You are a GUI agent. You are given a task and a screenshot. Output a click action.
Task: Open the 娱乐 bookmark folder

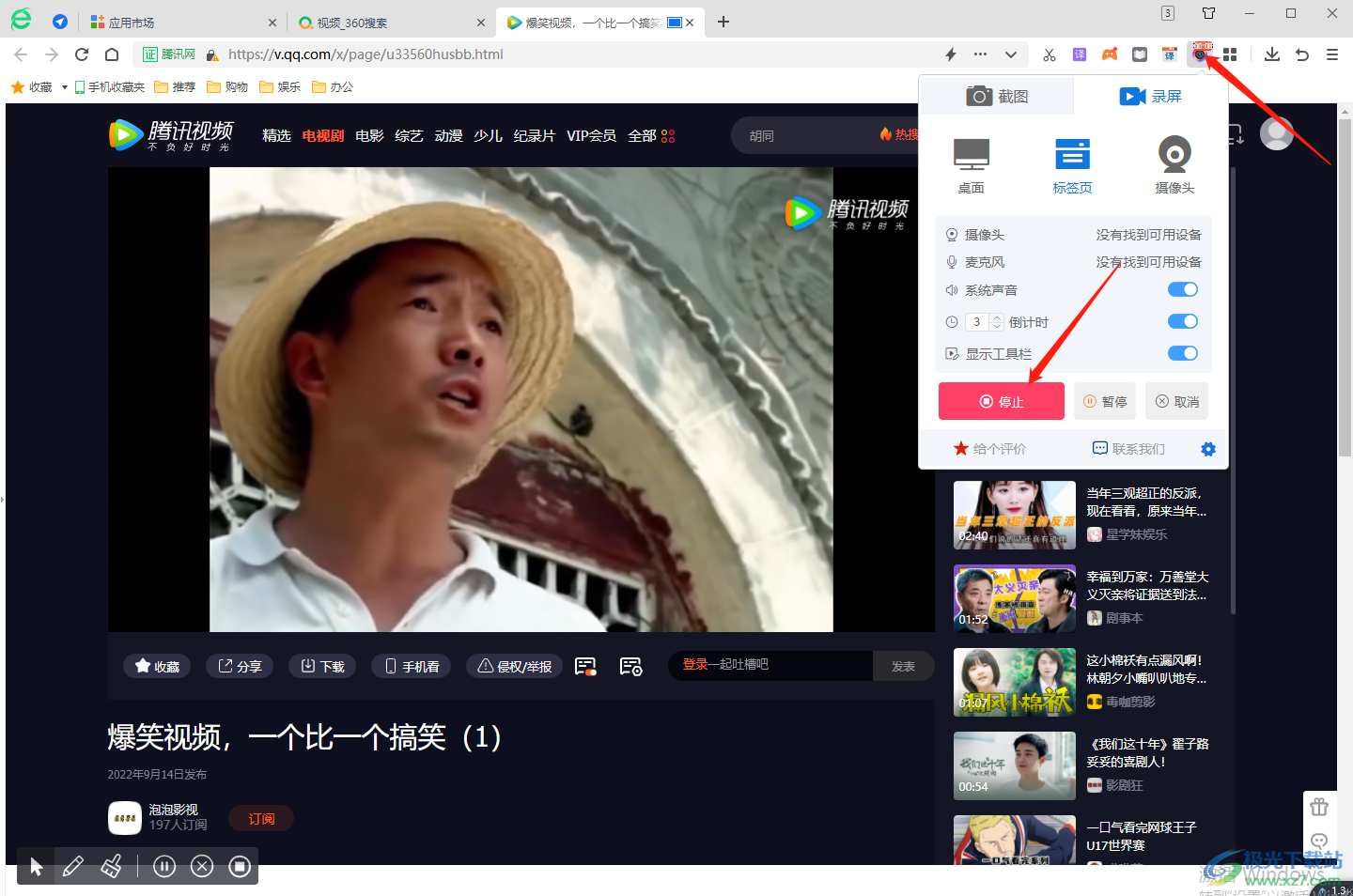pos(280,87)
